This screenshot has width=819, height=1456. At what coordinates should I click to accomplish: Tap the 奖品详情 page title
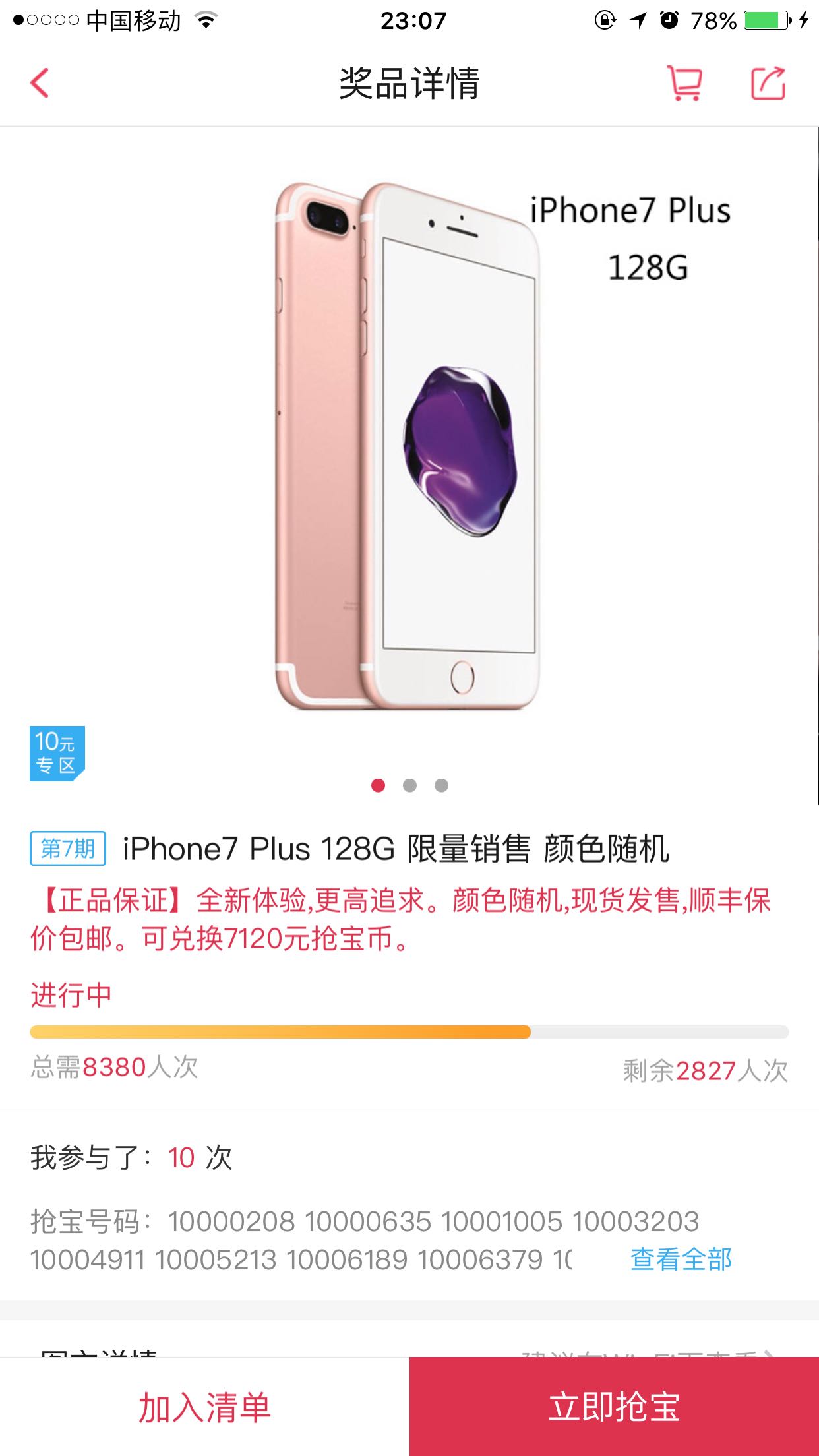[409, 83]
